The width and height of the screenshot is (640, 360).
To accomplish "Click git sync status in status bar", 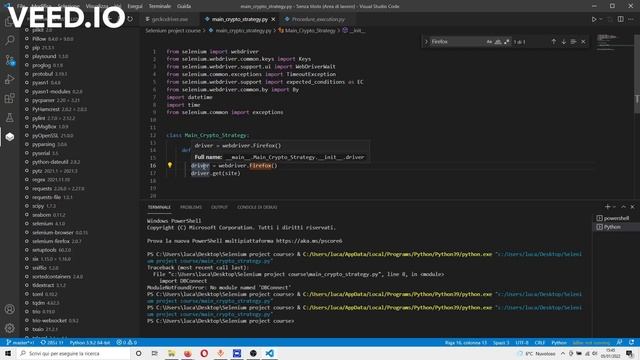I will (x=52, y=342).
